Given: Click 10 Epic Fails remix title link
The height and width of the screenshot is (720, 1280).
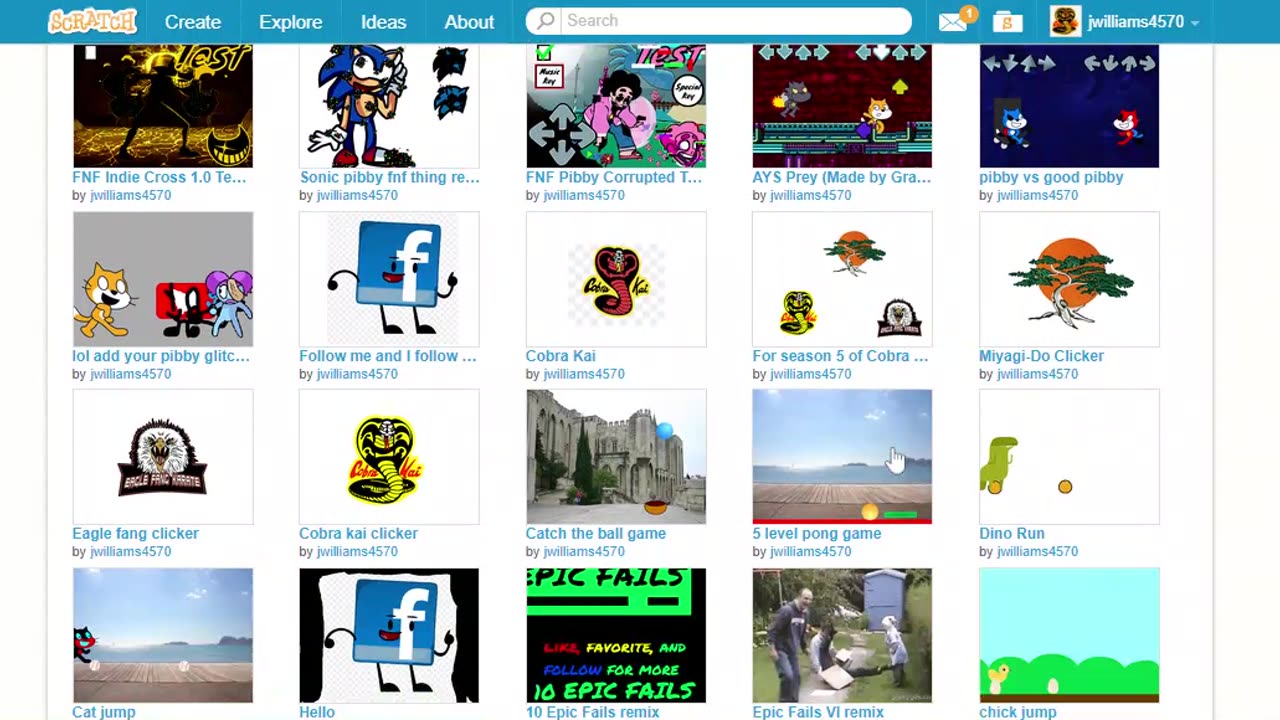Looking at the screenshot, I should pyautogui.click(x=592, y=712).
